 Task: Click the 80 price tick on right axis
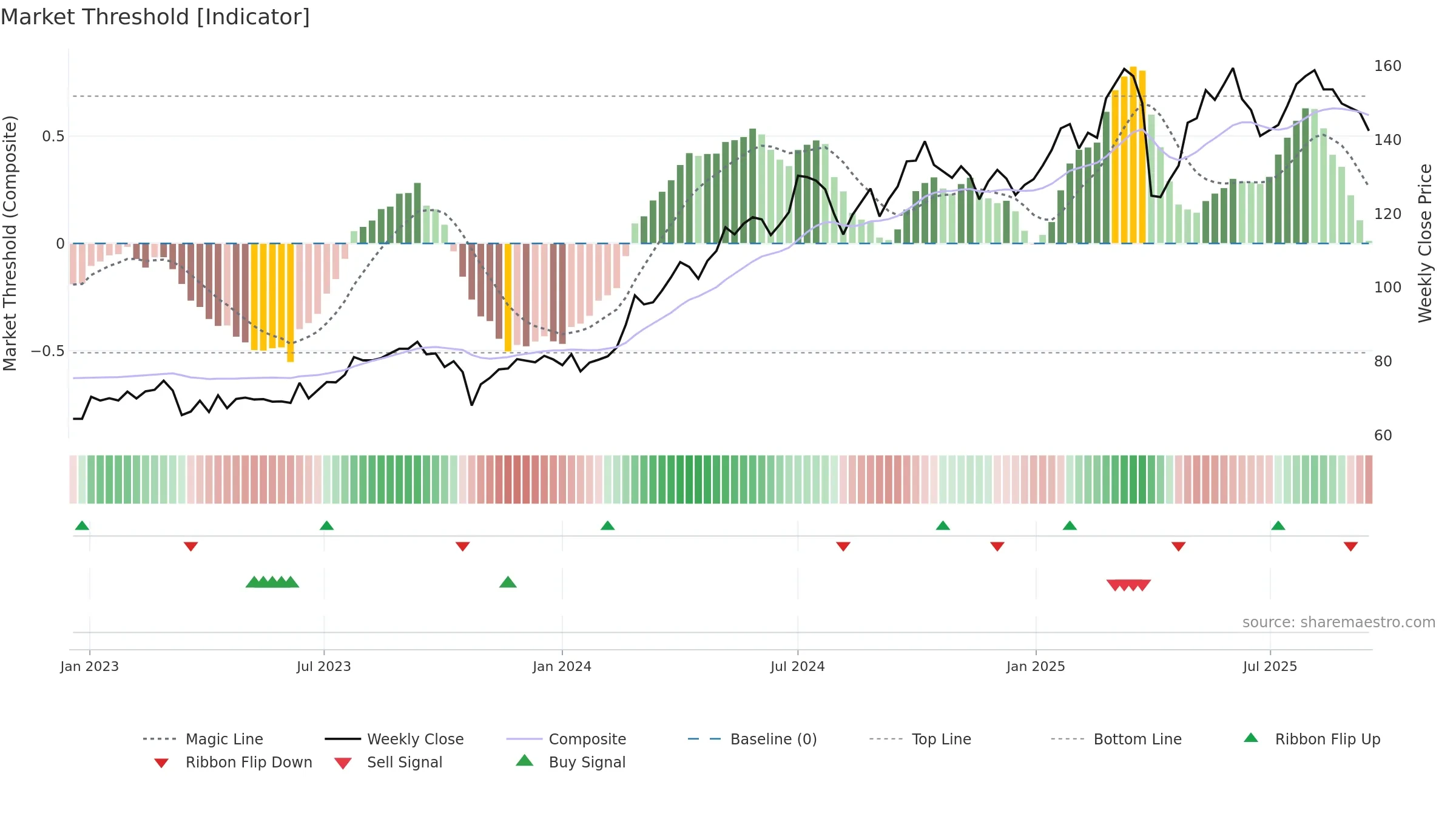click(1383, 361)
